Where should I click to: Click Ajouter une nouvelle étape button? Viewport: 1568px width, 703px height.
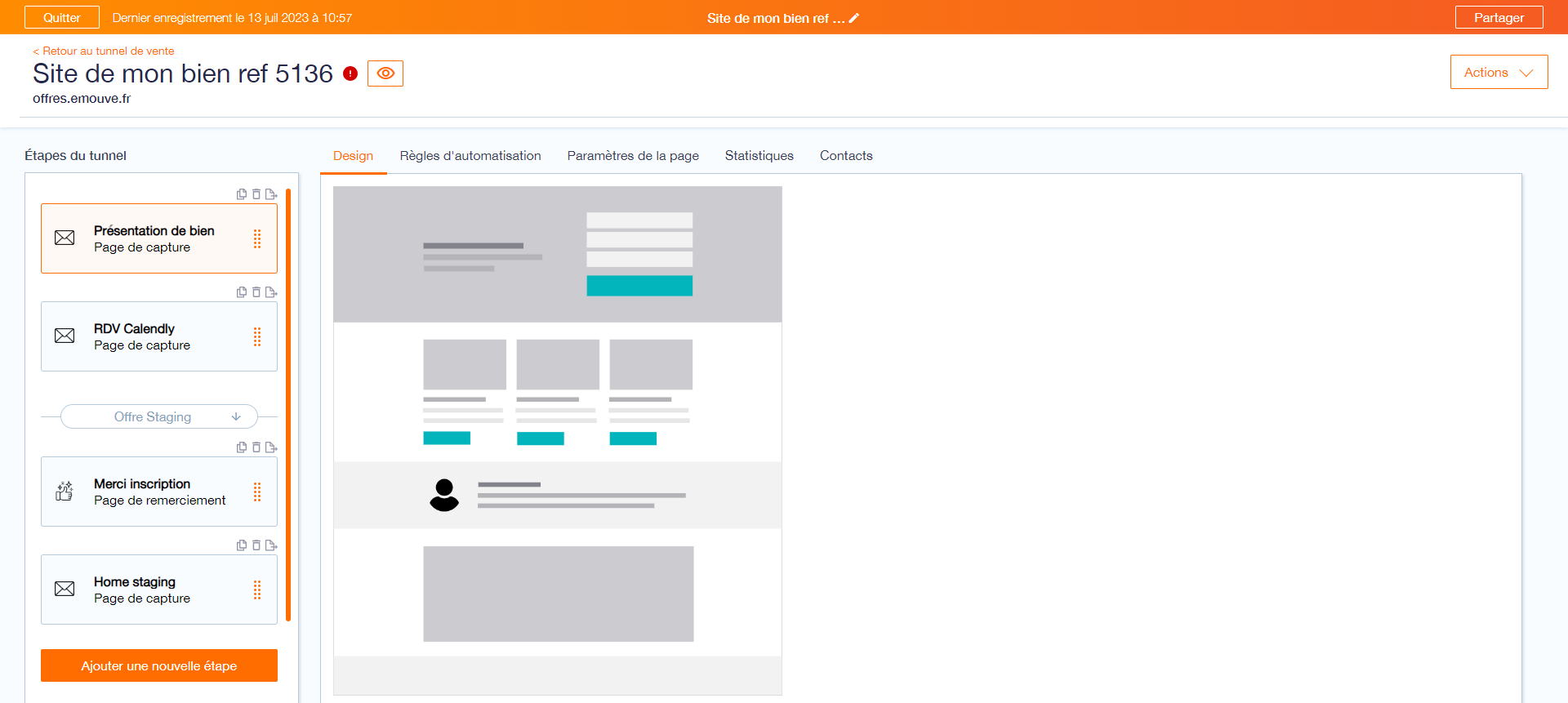[x=159, y=665]
